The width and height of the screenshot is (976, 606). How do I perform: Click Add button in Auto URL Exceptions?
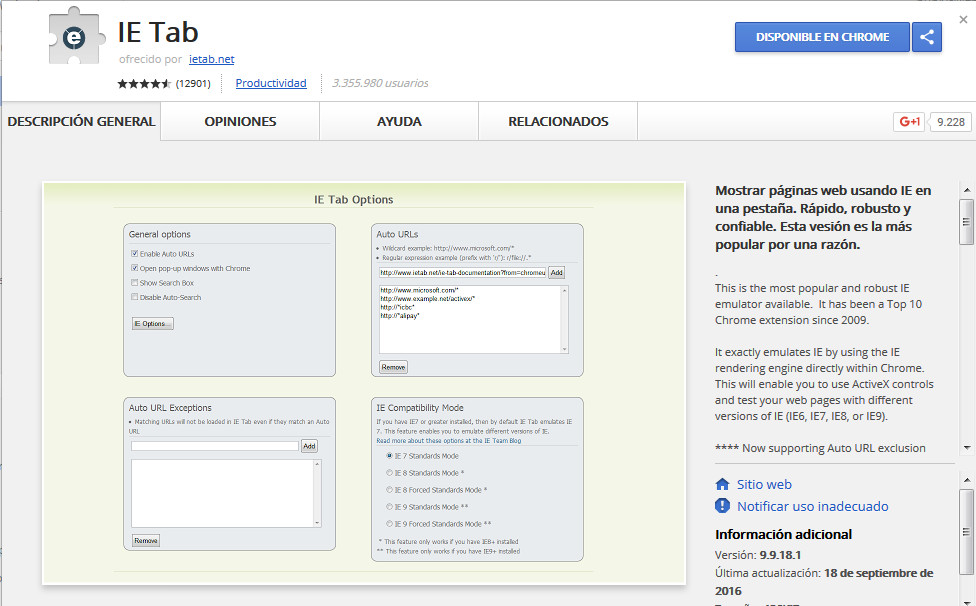coord(309,446)
